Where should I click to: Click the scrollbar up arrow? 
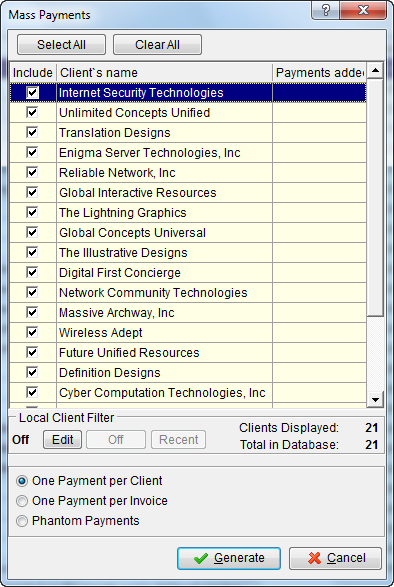pos(375,70)
